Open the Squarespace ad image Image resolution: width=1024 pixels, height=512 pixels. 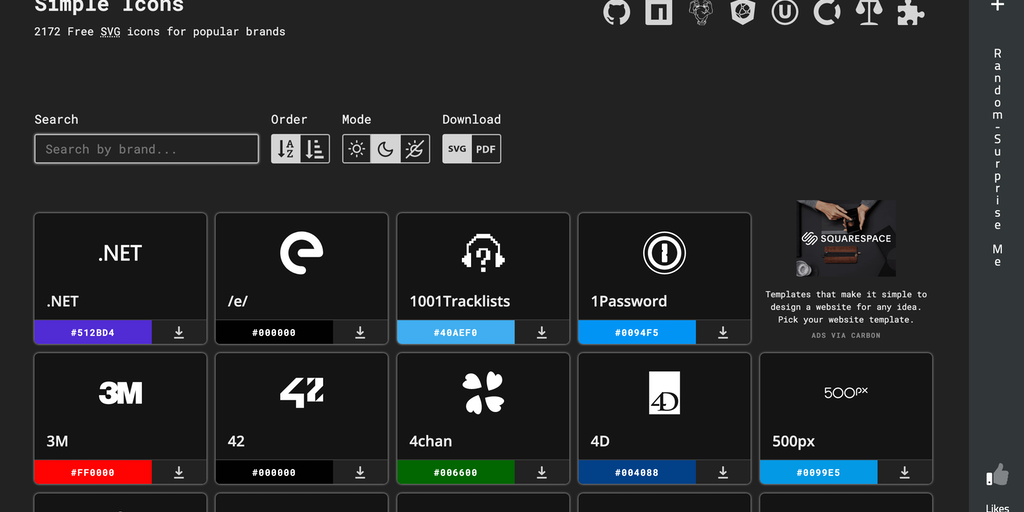coord(846,239)
